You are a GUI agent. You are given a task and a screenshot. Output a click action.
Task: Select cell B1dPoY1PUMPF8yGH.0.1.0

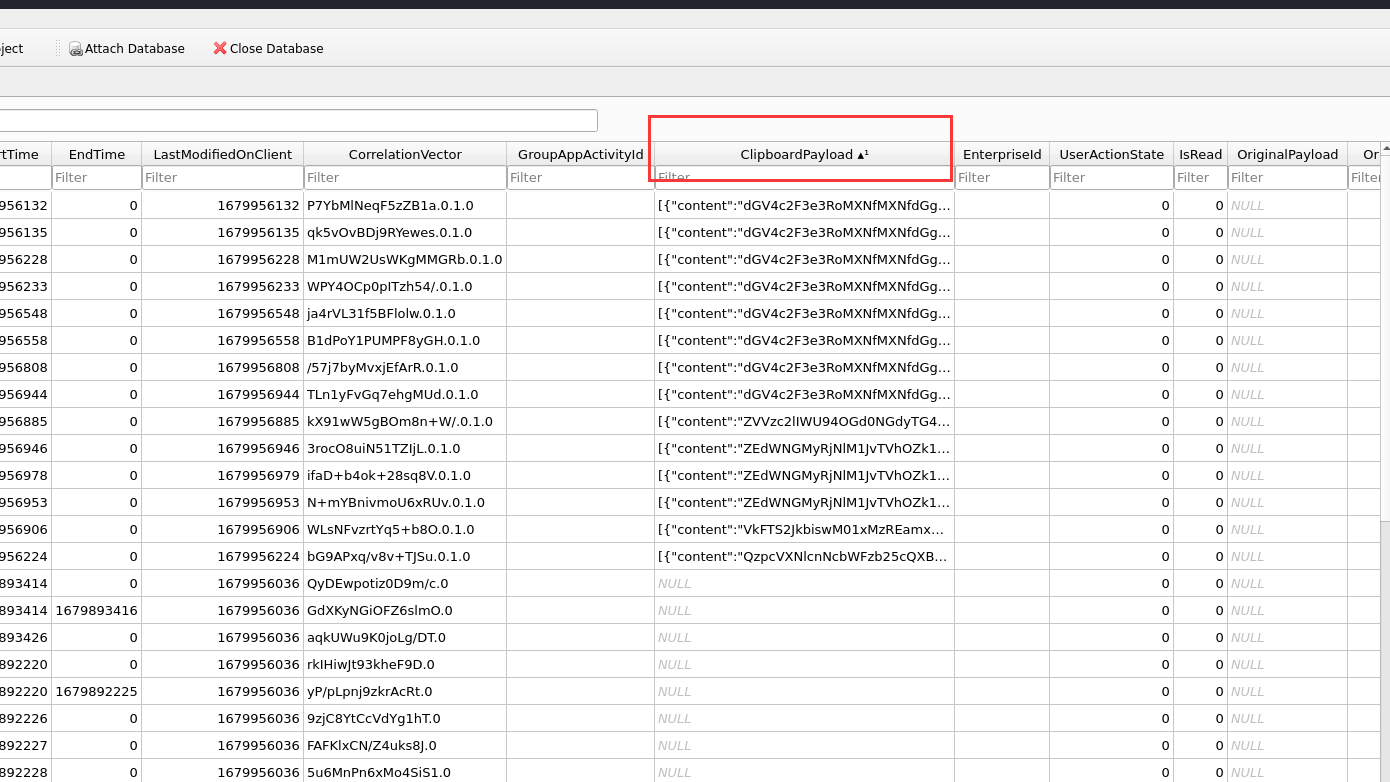[x=405, y=340]
